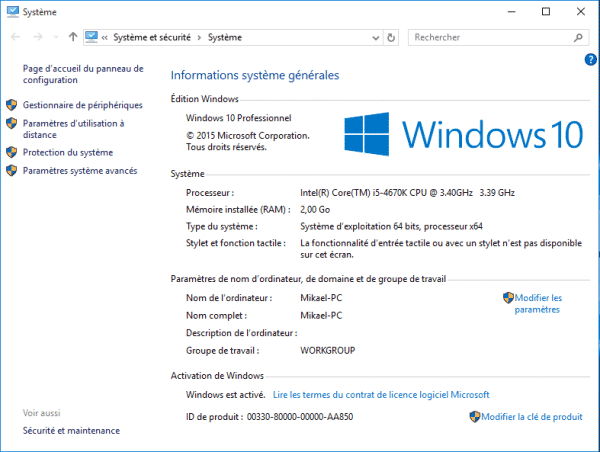Open the Microsoft software licence terms link

point(381,395)
